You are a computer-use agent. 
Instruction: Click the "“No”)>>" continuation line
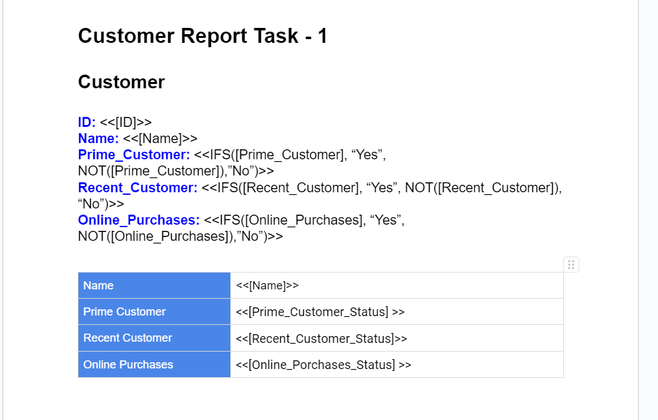(x=101, y=204)
